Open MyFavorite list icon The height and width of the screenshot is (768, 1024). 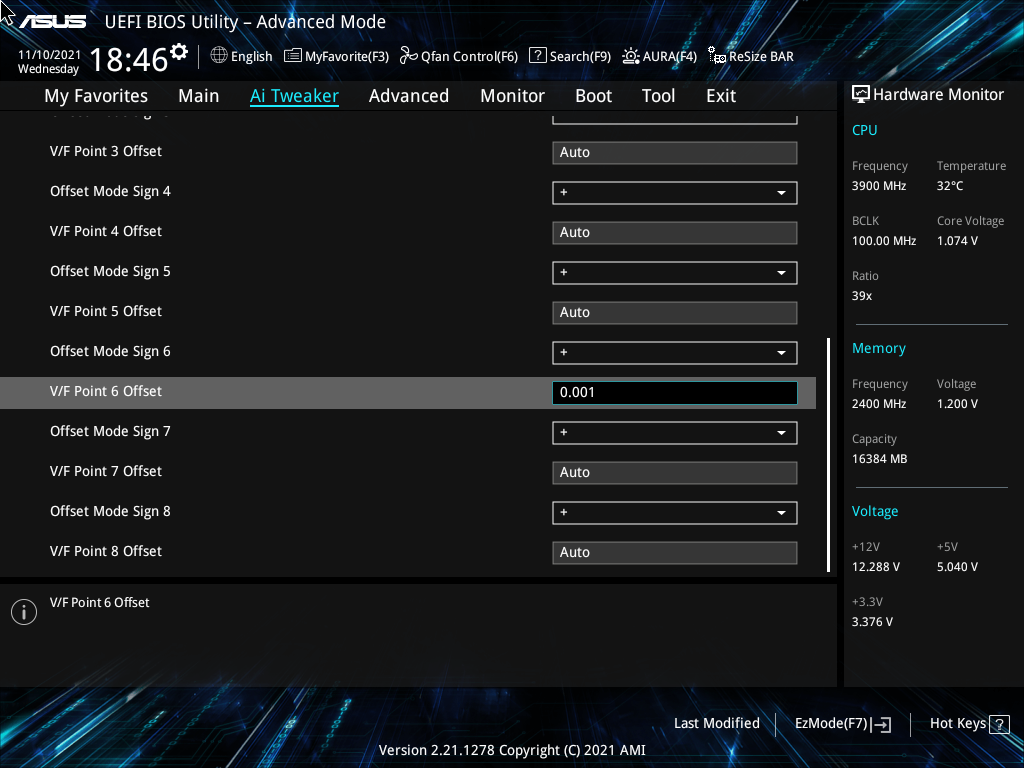coord(293,56)
